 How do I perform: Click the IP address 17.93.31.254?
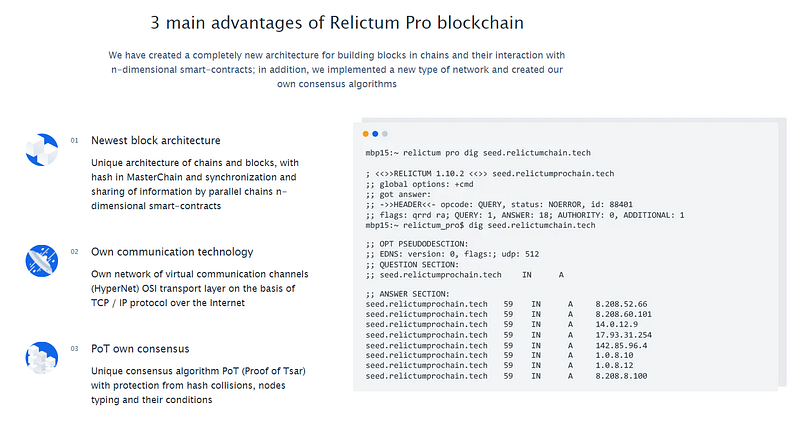tap(623, 335)
